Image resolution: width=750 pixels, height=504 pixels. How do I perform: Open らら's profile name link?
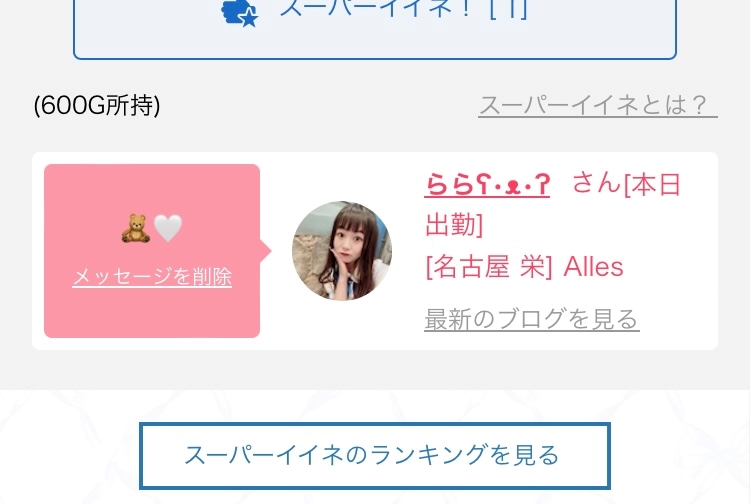click(x=487, y=185)
